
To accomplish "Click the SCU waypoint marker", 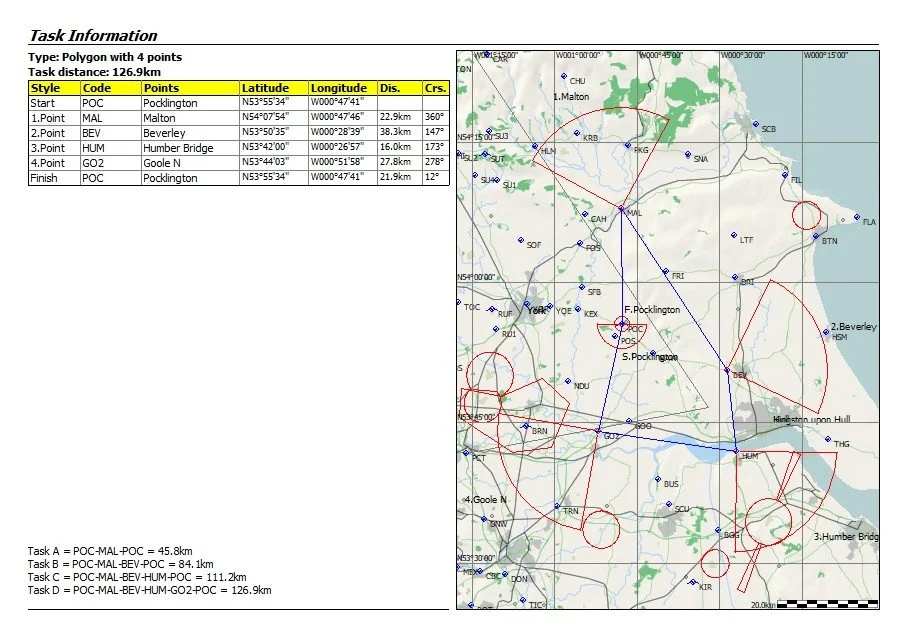I will click(669, 504).
